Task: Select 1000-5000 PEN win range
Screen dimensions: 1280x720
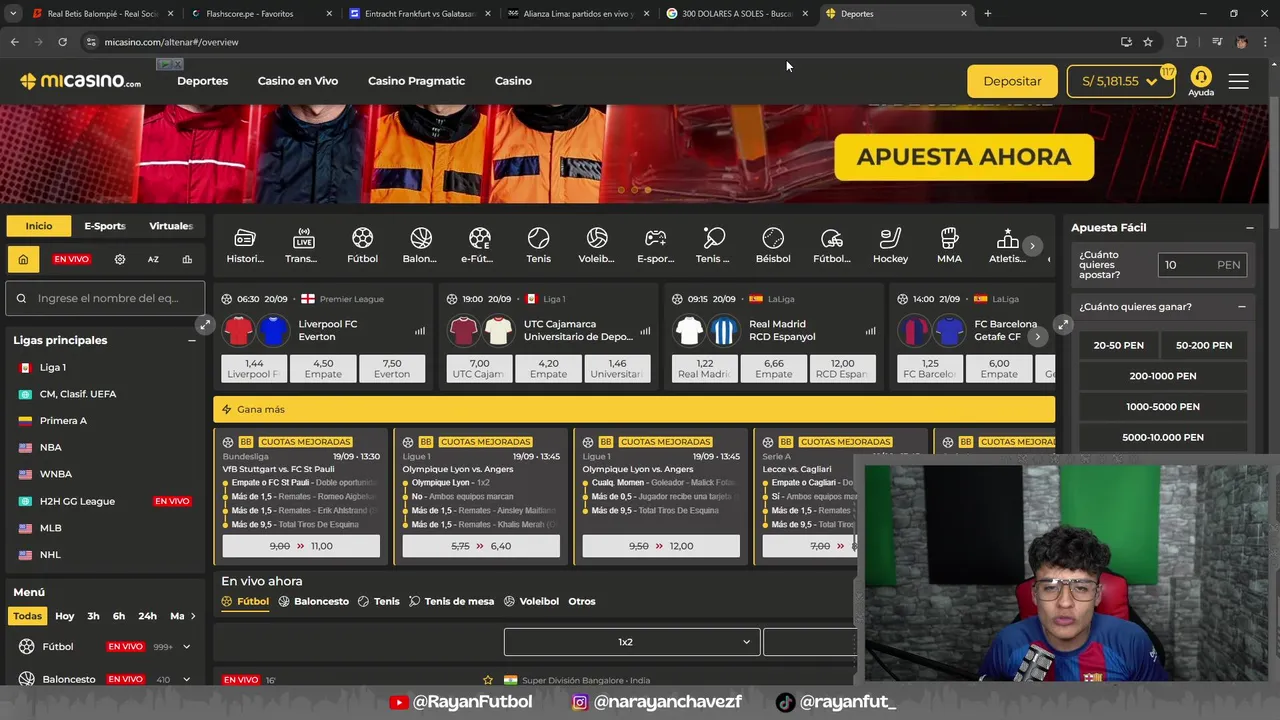Action: (x=1163, y=407)
